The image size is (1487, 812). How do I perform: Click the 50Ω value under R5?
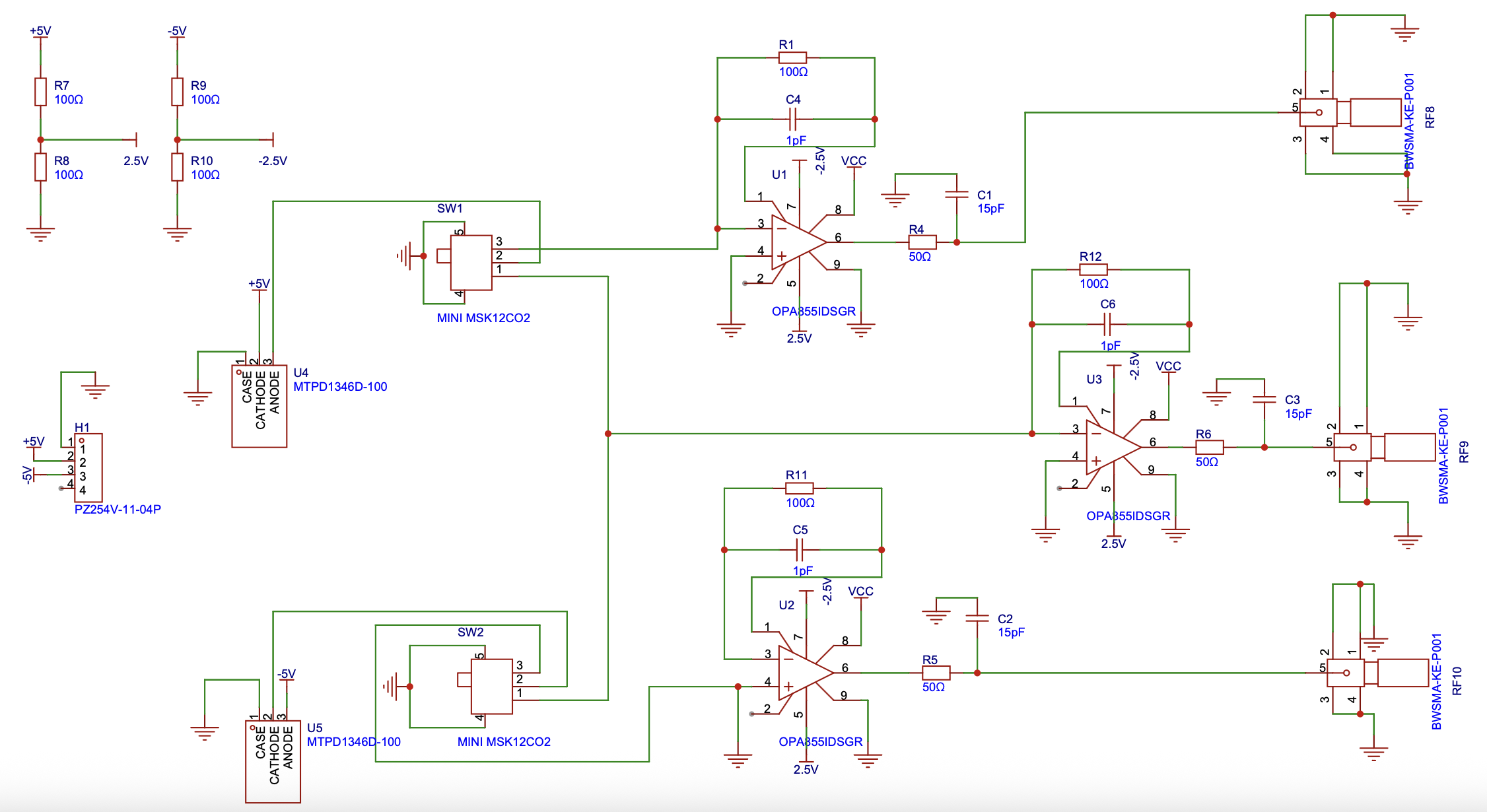[x=934, y=687]
